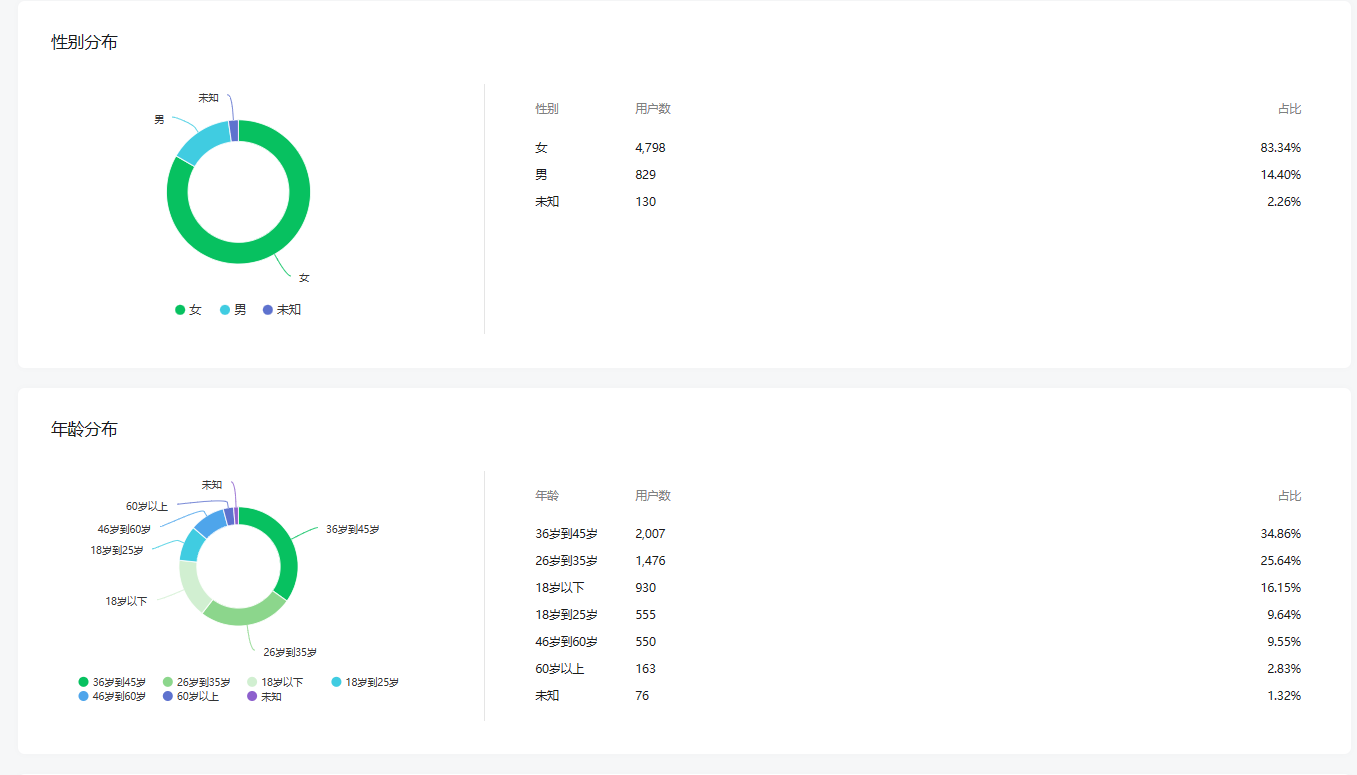Select the pale green 18岁以下 donut segment
The width and height of the screenshot is (1357, 775).
click(190, 586)
